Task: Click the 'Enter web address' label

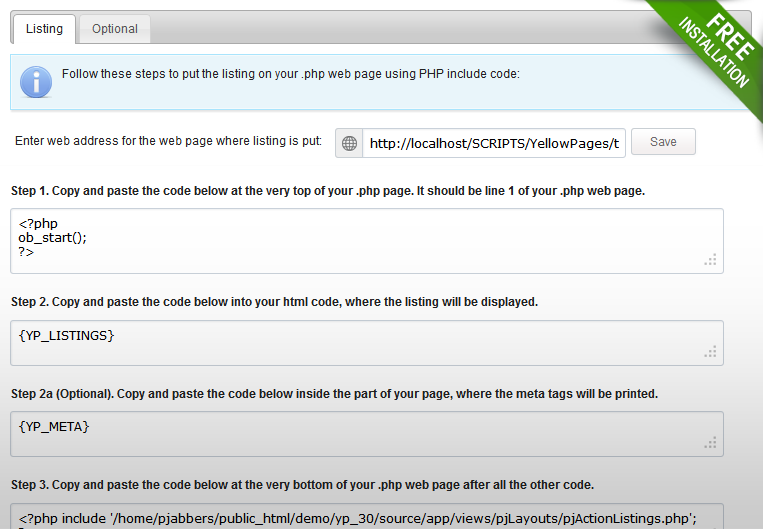Action: 168,141
